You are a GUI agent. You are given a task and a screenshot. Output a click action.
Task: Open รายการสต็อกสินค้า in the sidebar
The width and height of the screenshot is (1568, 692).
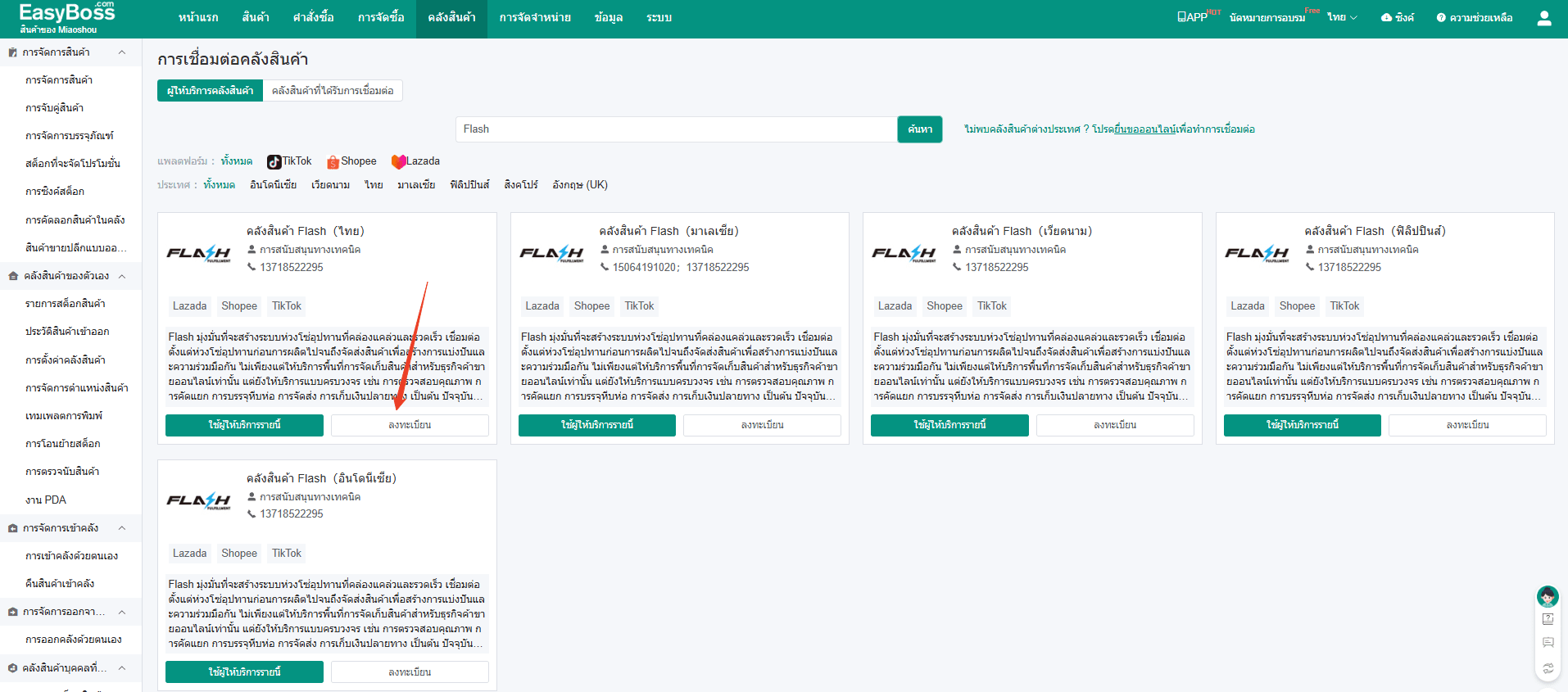(x=66, y=304)
